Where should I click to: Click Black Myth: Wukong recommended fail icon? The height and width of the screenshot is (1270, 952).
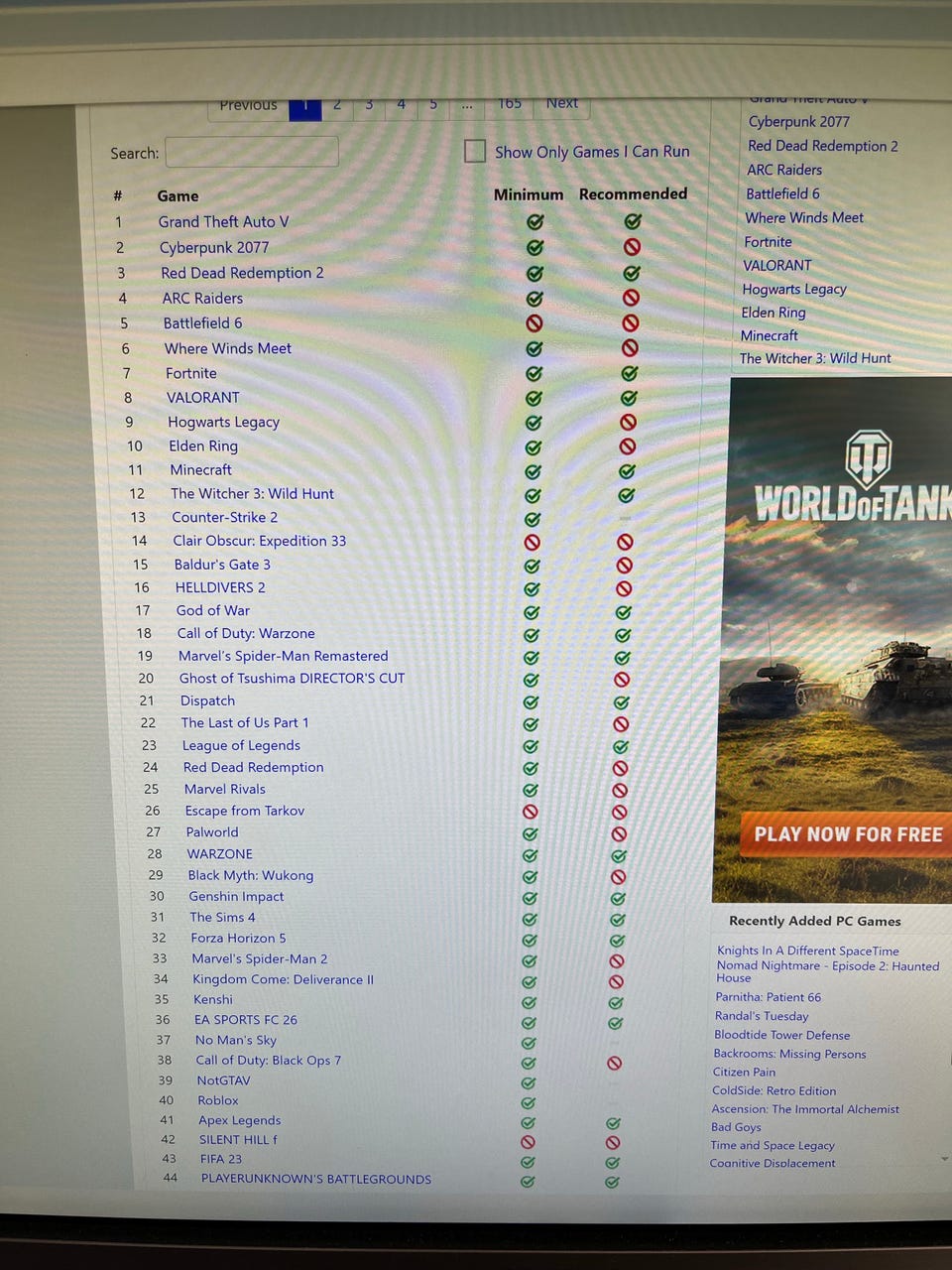(618, 877)
